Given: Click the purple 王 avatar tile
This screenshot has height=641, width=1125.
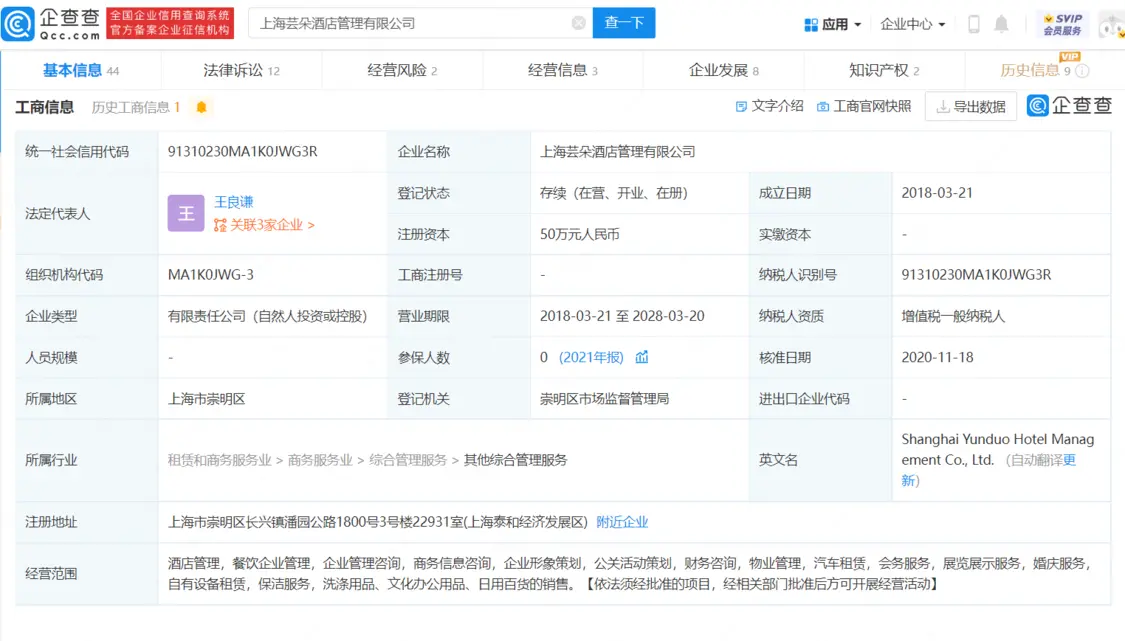Looking at the screenshot, I should 186,213.
